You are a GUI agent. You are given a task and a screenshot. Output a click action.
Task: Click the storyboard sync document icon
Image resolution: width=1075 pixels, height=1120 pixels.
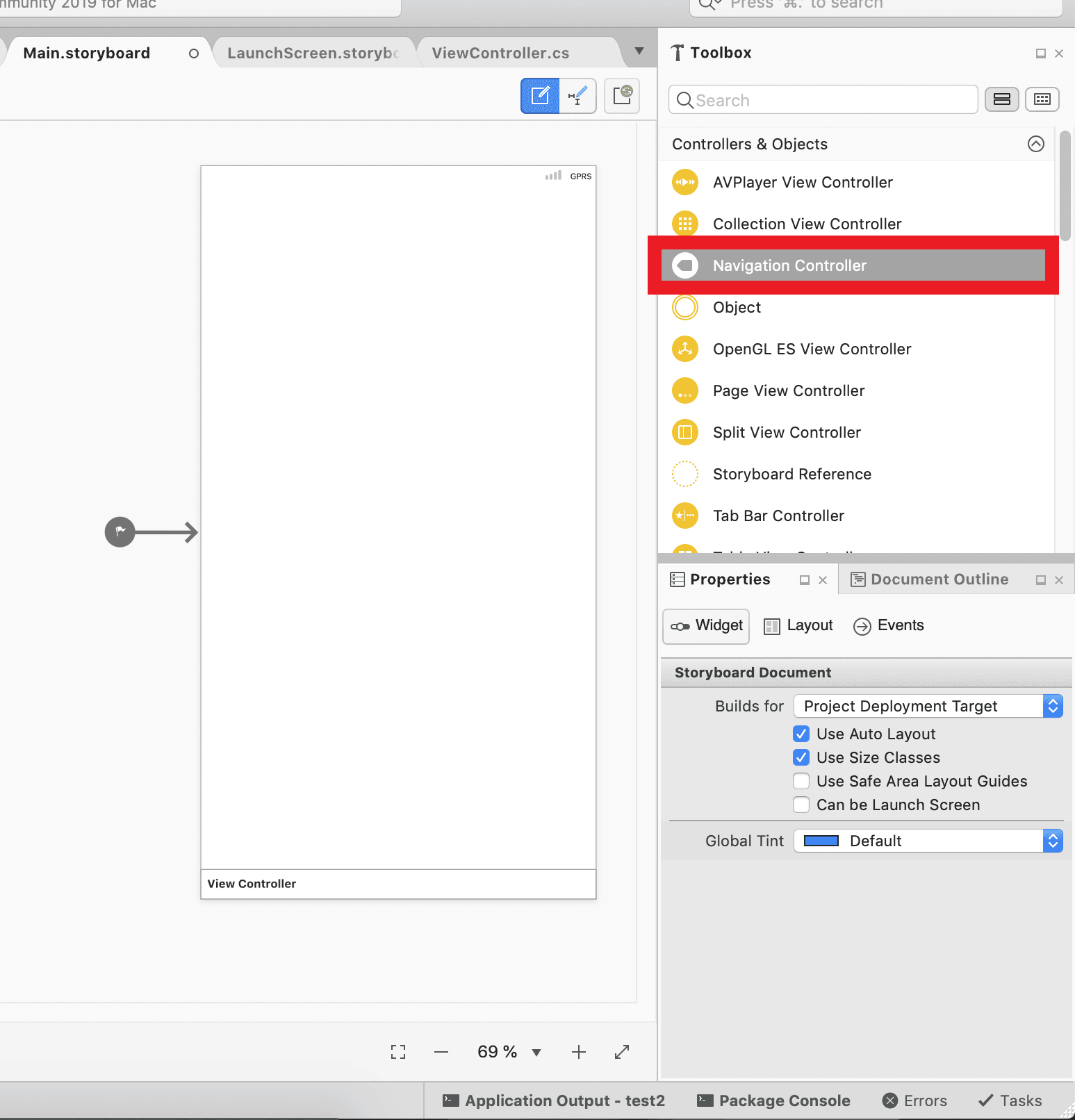622,96
